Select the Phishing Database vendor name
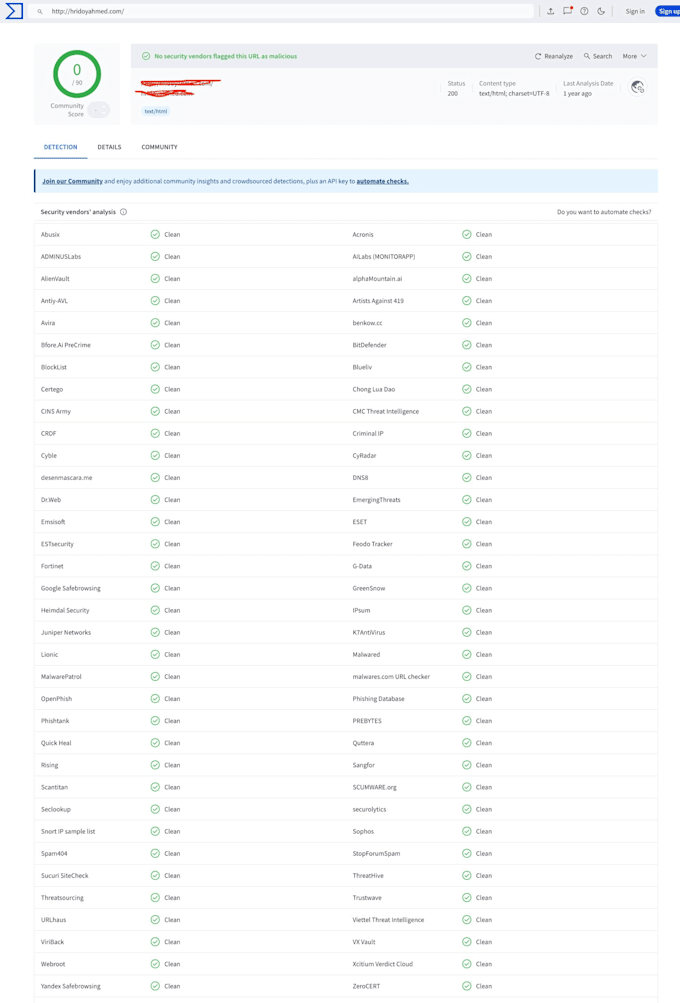This screenshot has height=1003, width=680. (378, 699)
